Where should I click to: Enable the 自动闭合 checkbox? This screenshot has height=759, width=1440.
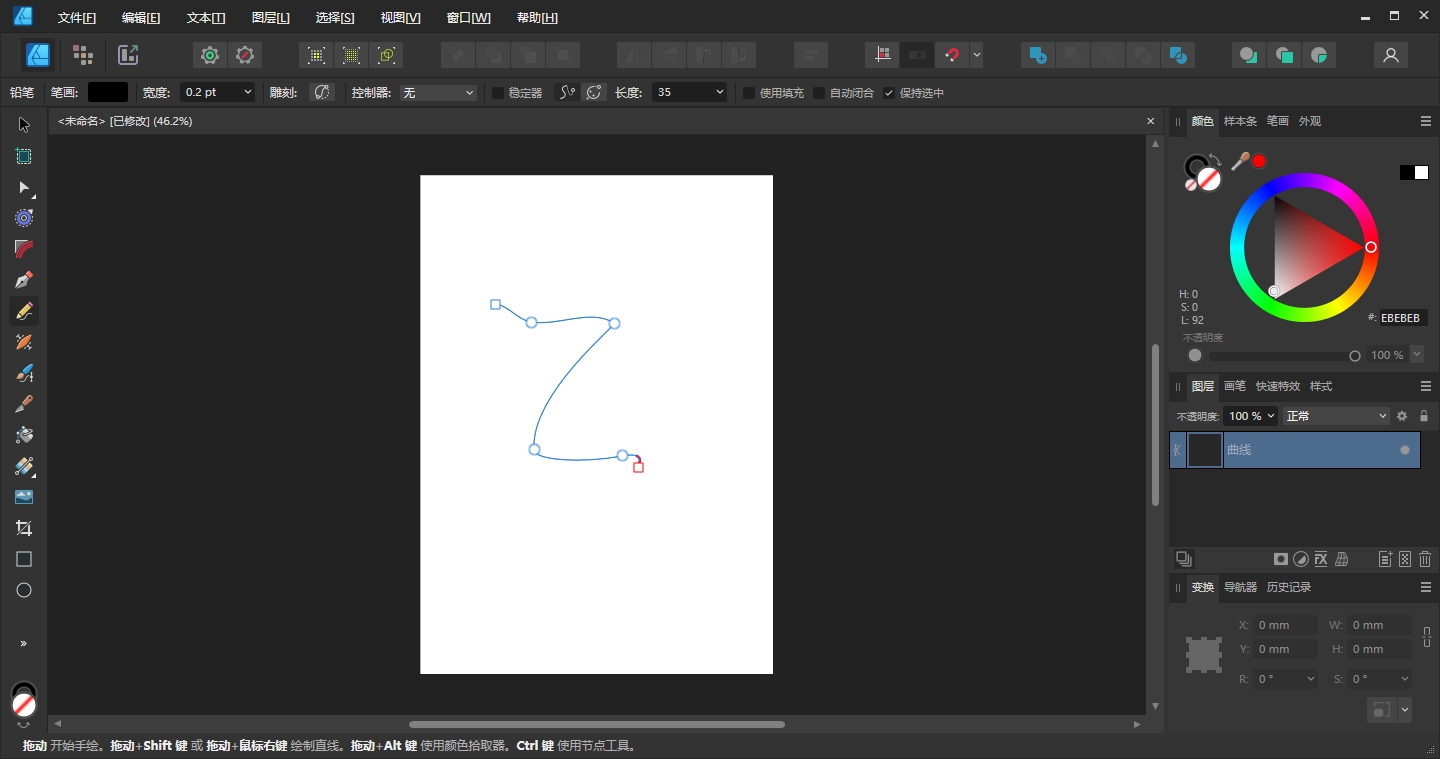tap(819, 93)
